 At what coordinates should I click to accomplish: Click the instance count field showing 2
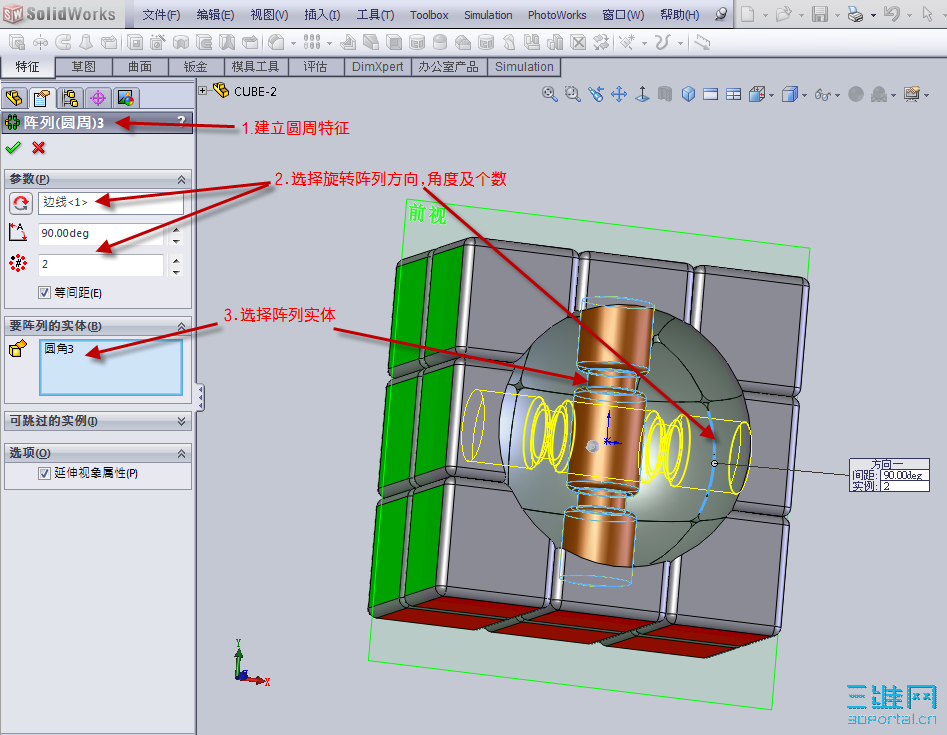pyautogui.click(x=101, y=265)
